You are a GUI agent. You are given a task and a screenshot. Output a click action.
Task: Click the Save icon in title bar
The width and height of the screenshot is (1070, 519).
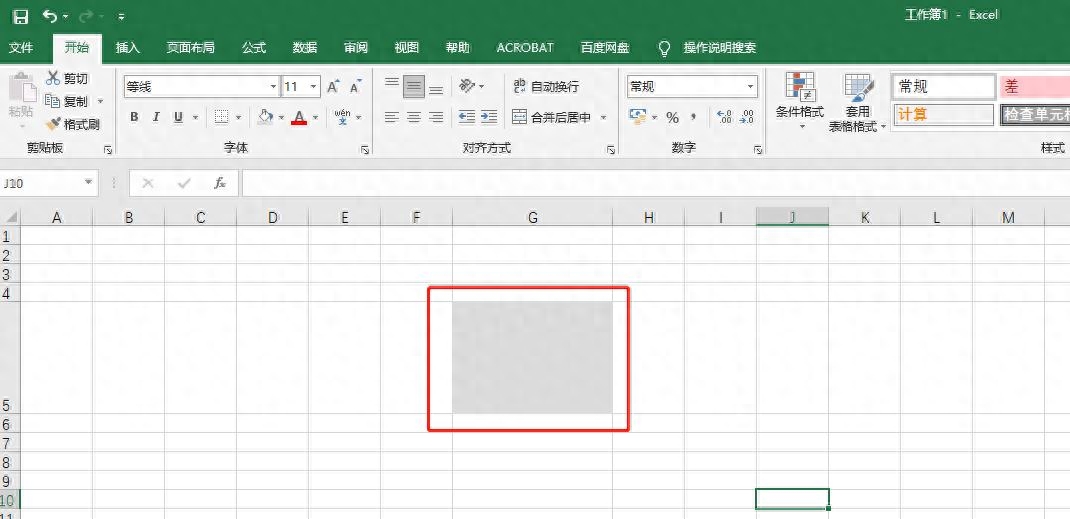coord(20,16)
